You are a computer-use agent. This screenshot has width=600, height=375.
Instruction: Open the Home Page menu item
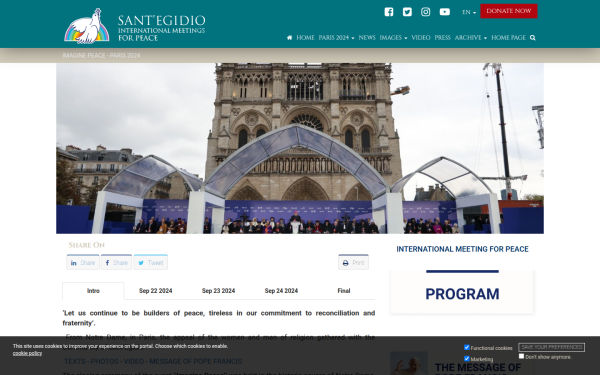pos(508,38)
